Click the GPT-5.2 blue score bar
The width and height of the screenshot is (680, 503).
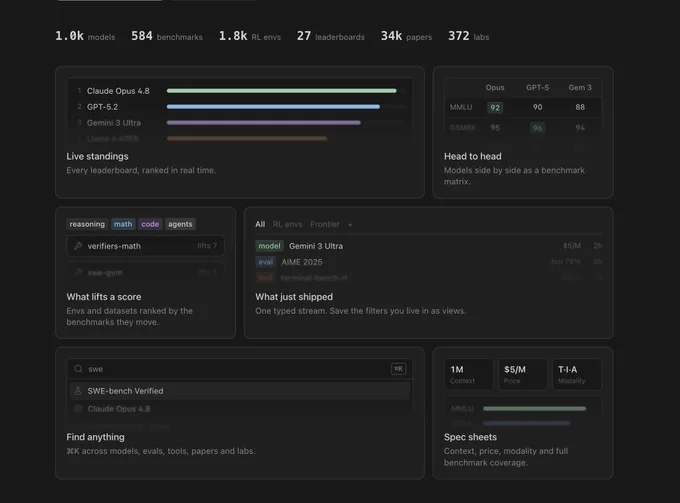[273, 107]
